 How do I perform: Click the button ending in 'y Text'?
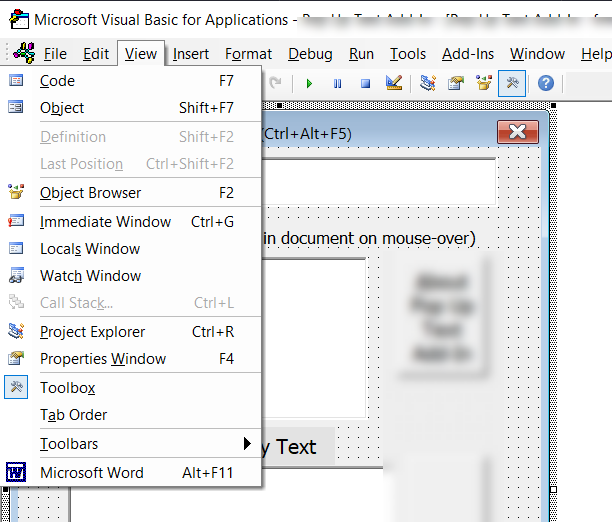(x=298, y=446)
